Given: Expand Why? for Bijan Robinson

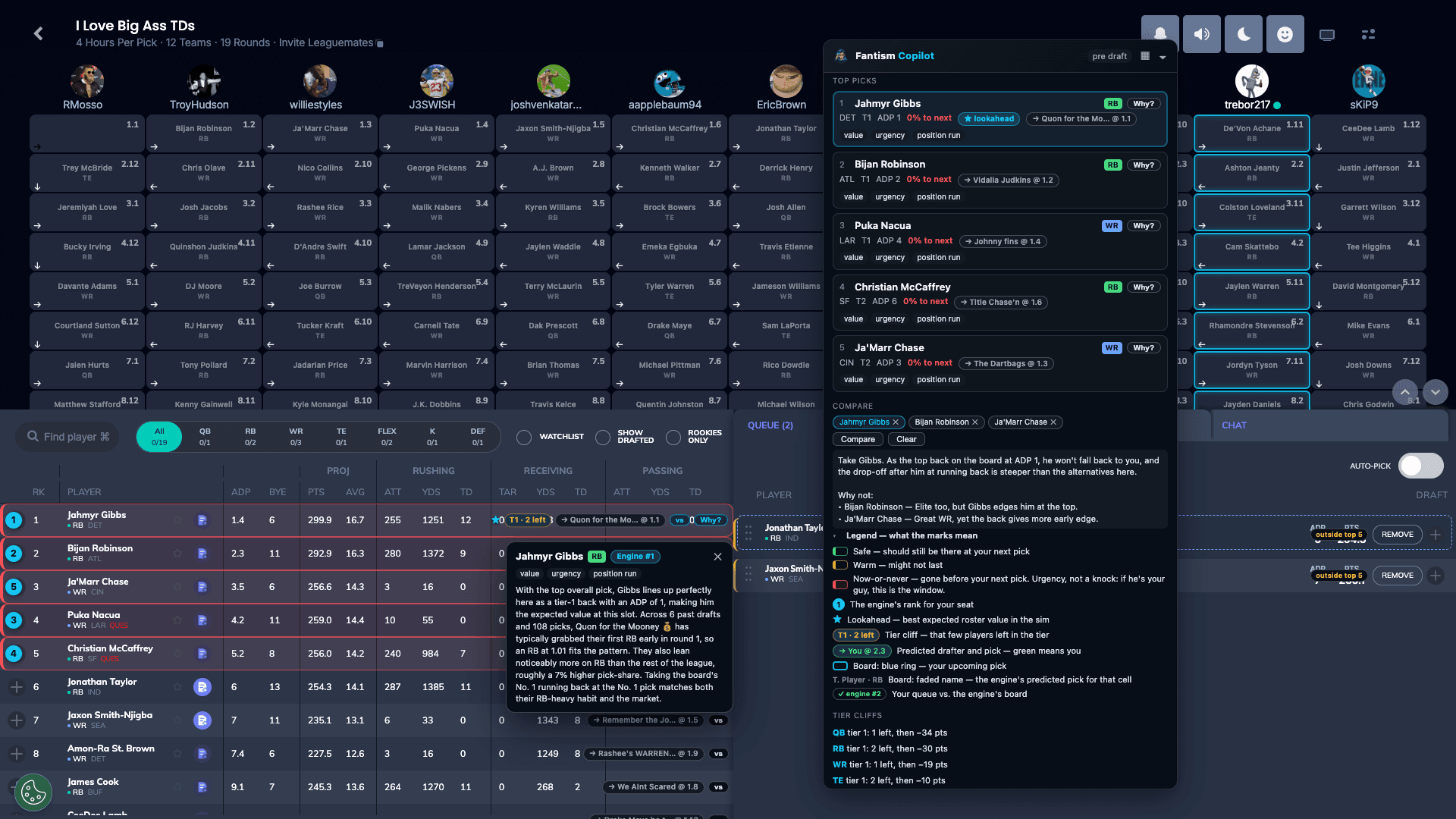Looking at the screenshot, I should (x=1144, y=165).
